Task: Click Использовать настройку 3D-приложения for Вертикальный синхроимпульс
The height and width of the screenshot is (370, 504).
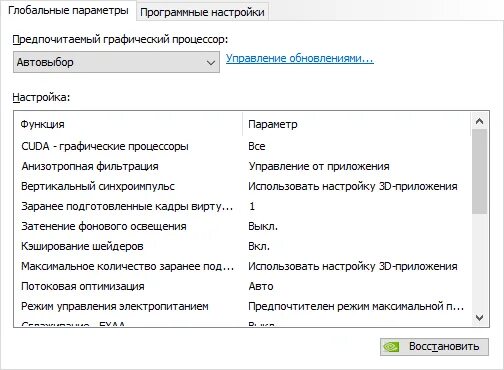Action: coord(353,186)
